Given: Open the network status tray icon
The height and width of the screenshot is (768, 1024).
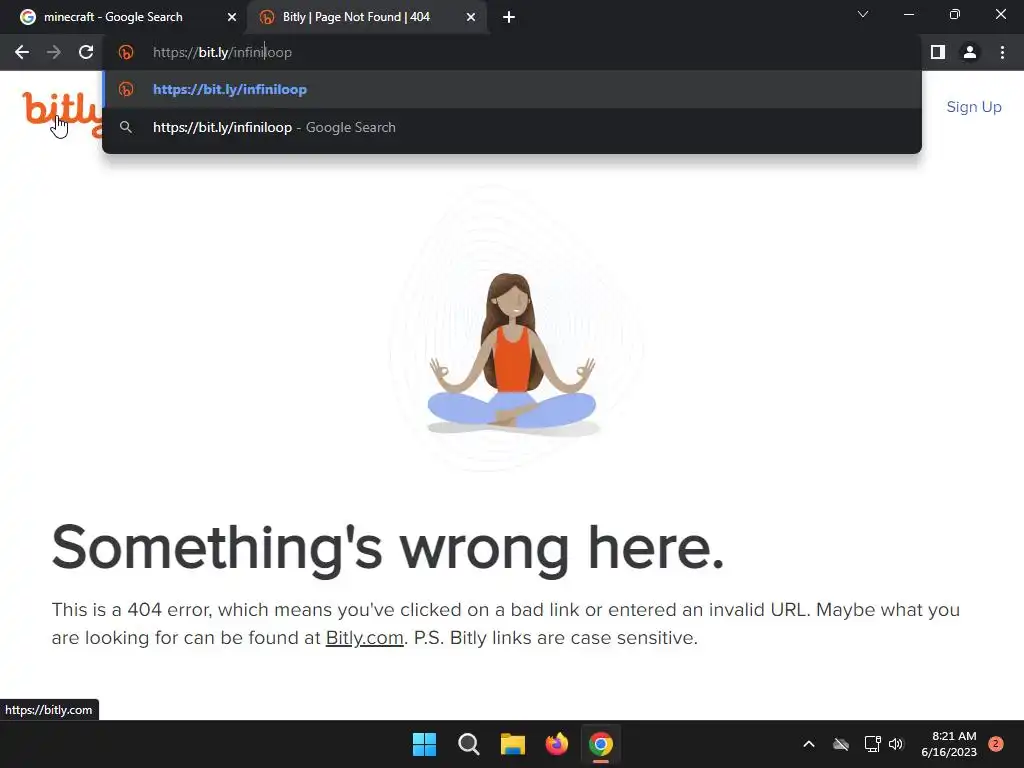Looking at the screenshot, I should tap(872, 744).
